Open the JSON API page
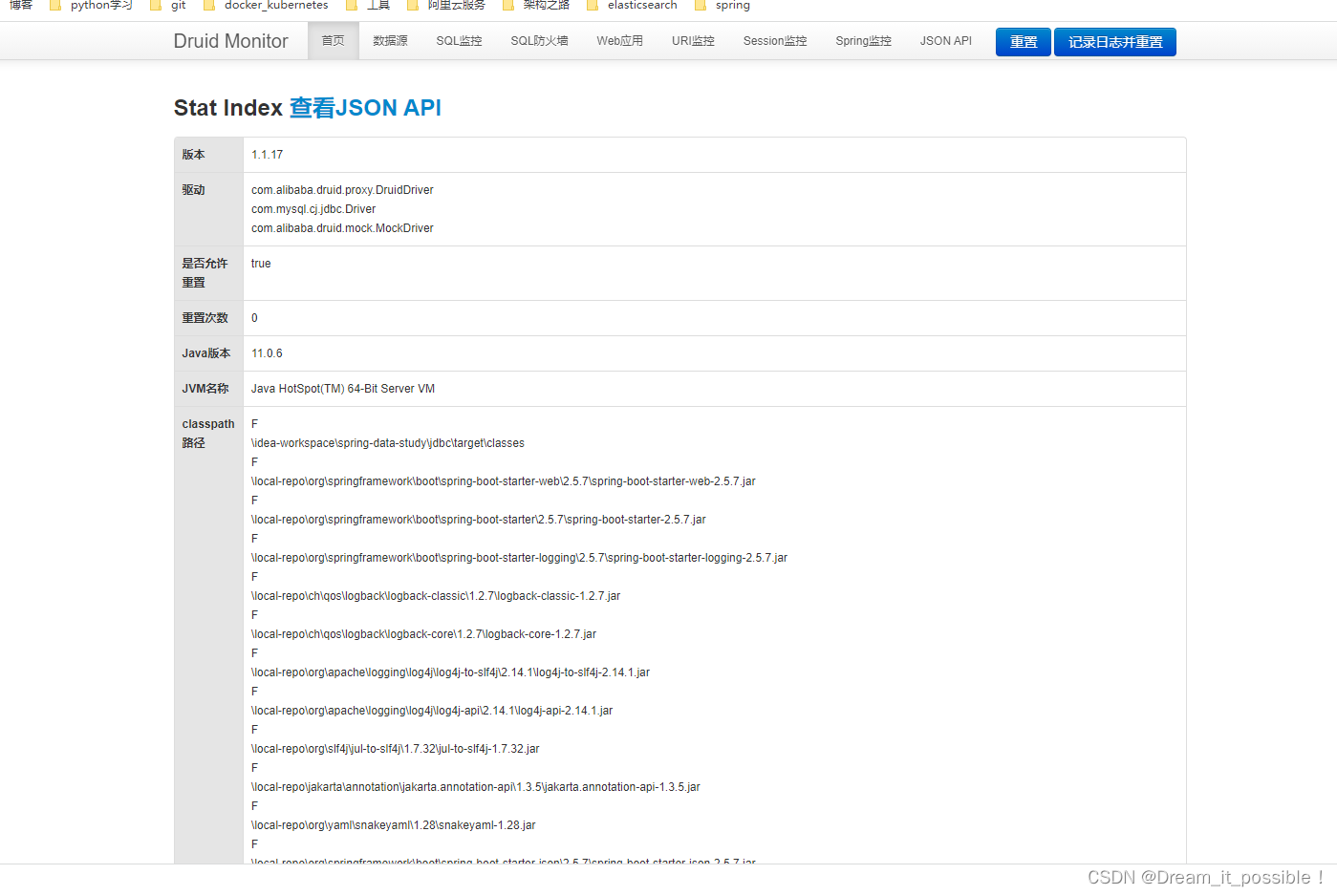The image size is (1337, 896). [x=945, y=41]
